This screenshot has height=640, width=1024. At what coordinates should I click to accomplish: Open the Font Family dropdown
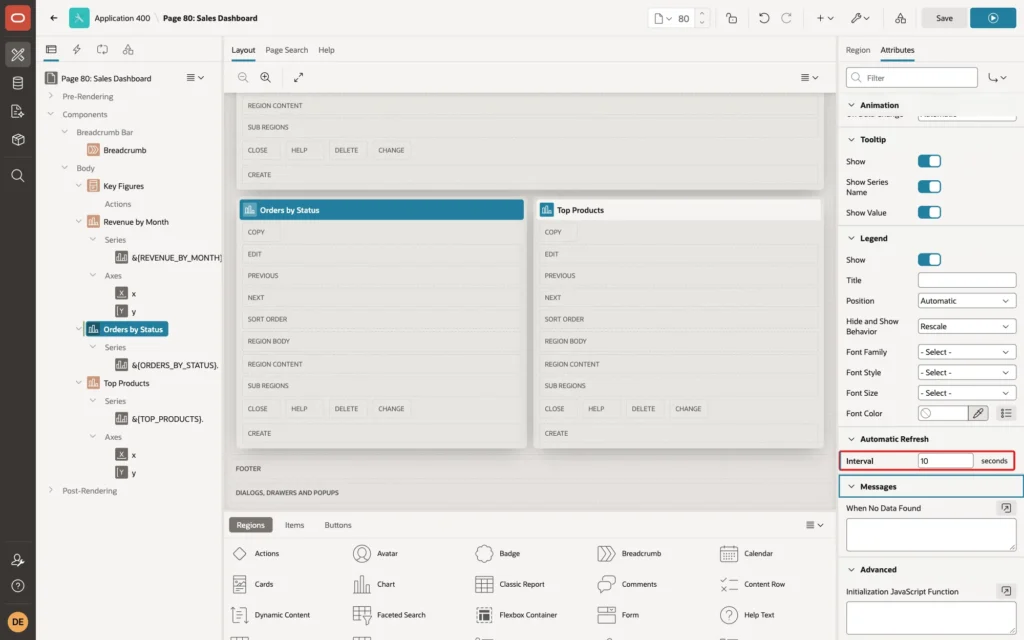pyautogui.click(x=967, y=352)
